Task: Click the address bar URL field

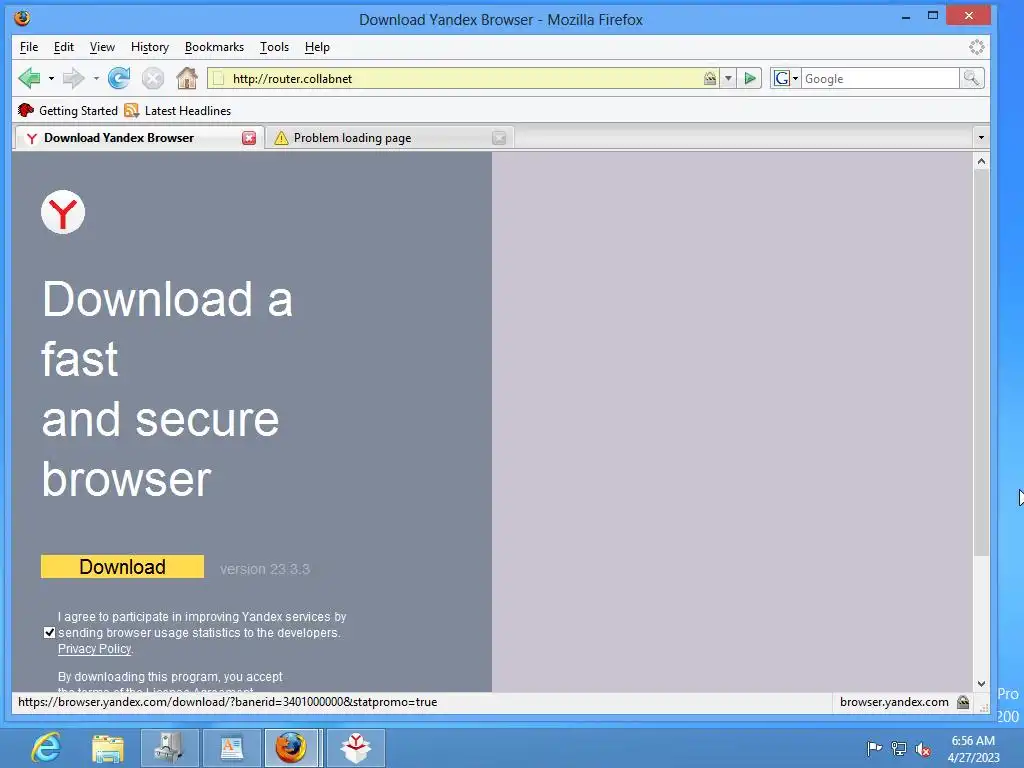Action: tap(464, 79)
